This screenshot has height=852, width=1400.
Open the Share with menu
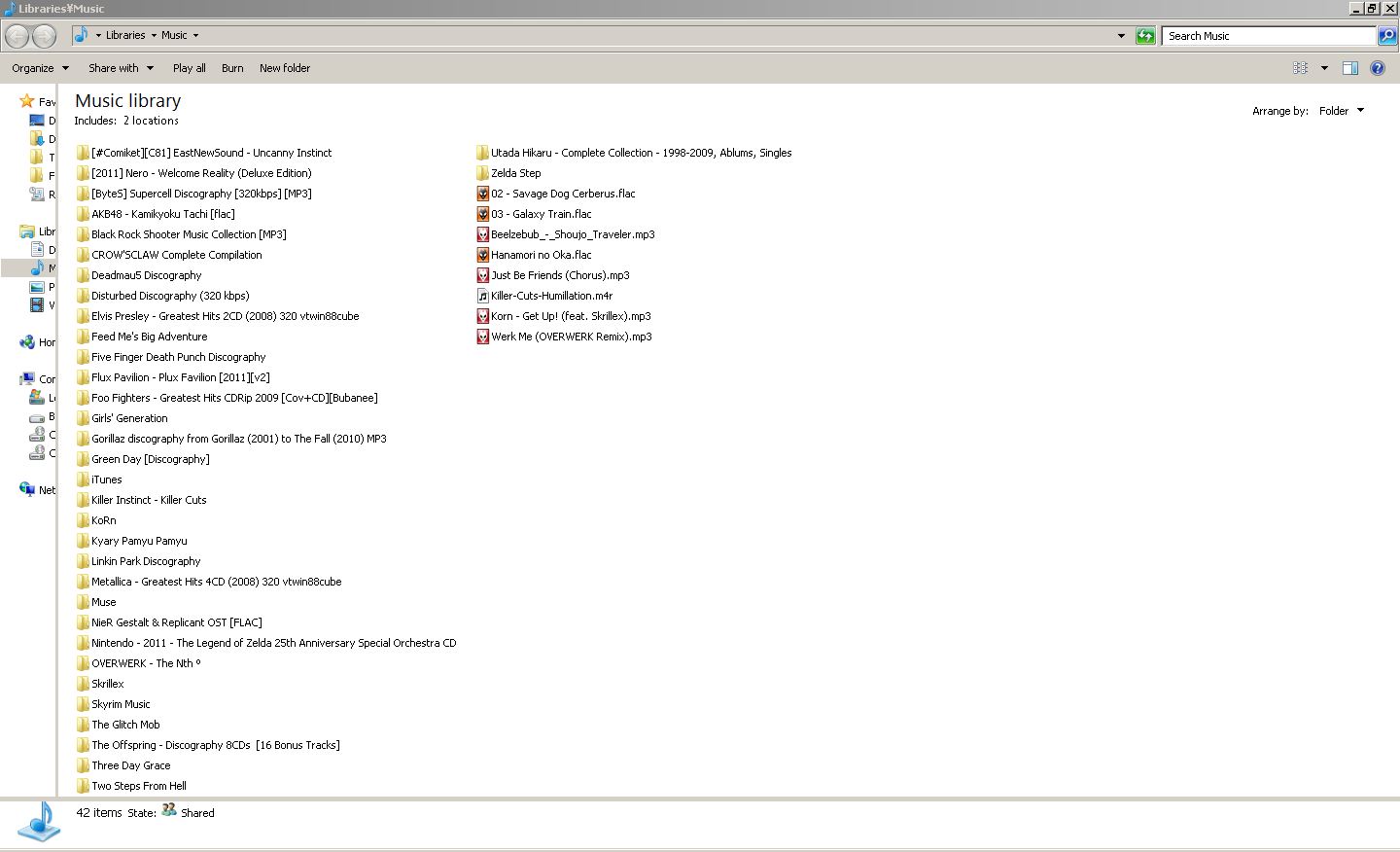(x=121, y=68)
